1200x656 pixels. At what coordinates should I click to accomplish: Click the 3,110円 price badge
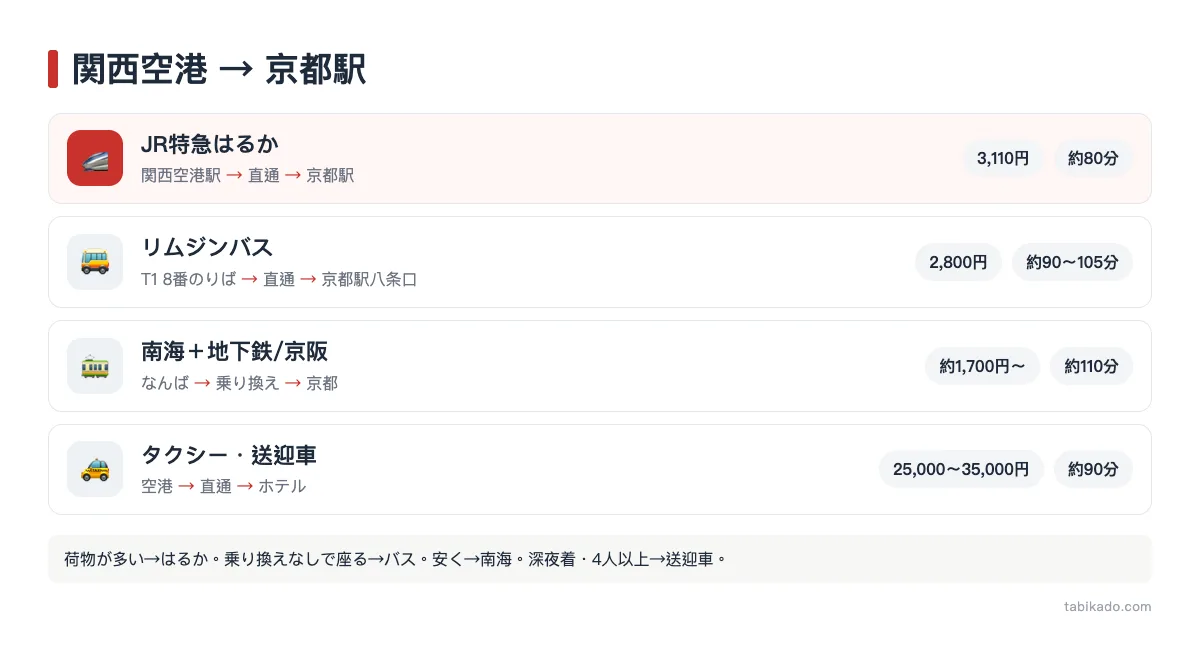pos(1003,158)
